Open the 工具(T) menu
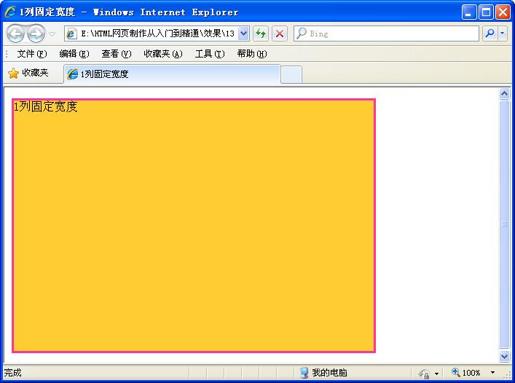Screen dimensions: 515x383 click(210, 54)
